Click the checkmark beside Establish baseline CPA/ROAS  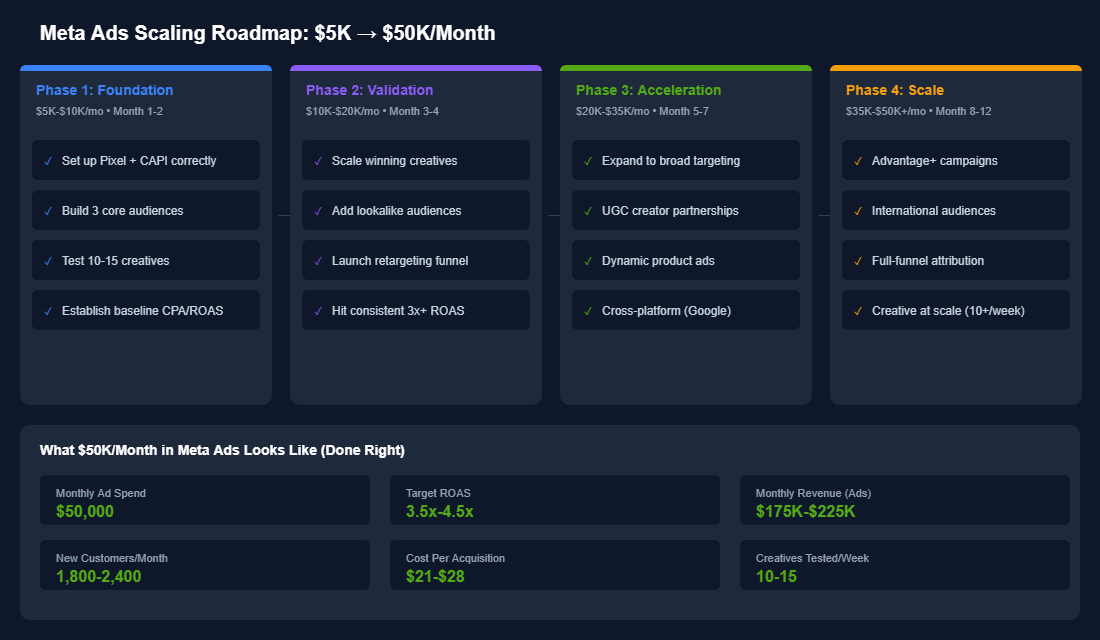51,310
